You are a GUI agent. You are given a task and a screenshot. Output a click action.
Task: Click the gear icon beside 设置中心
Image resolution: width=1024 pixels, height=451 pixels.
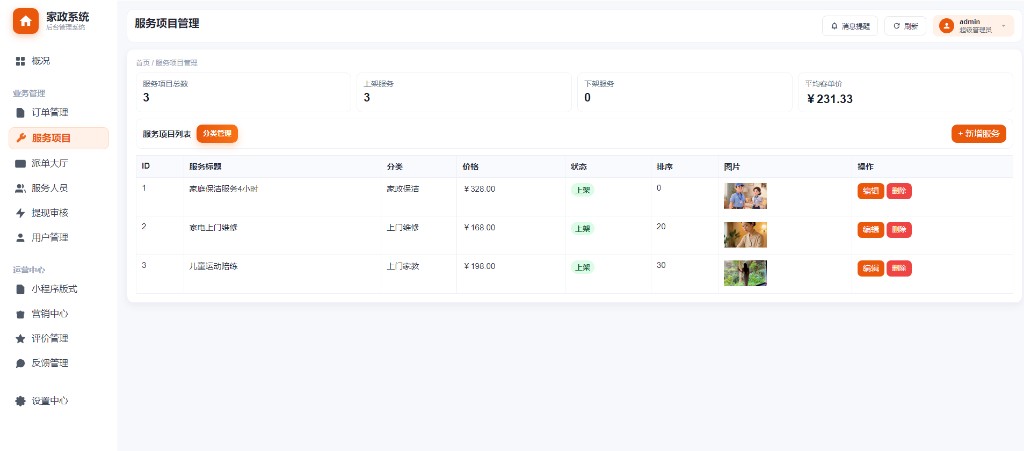[20, 401]
